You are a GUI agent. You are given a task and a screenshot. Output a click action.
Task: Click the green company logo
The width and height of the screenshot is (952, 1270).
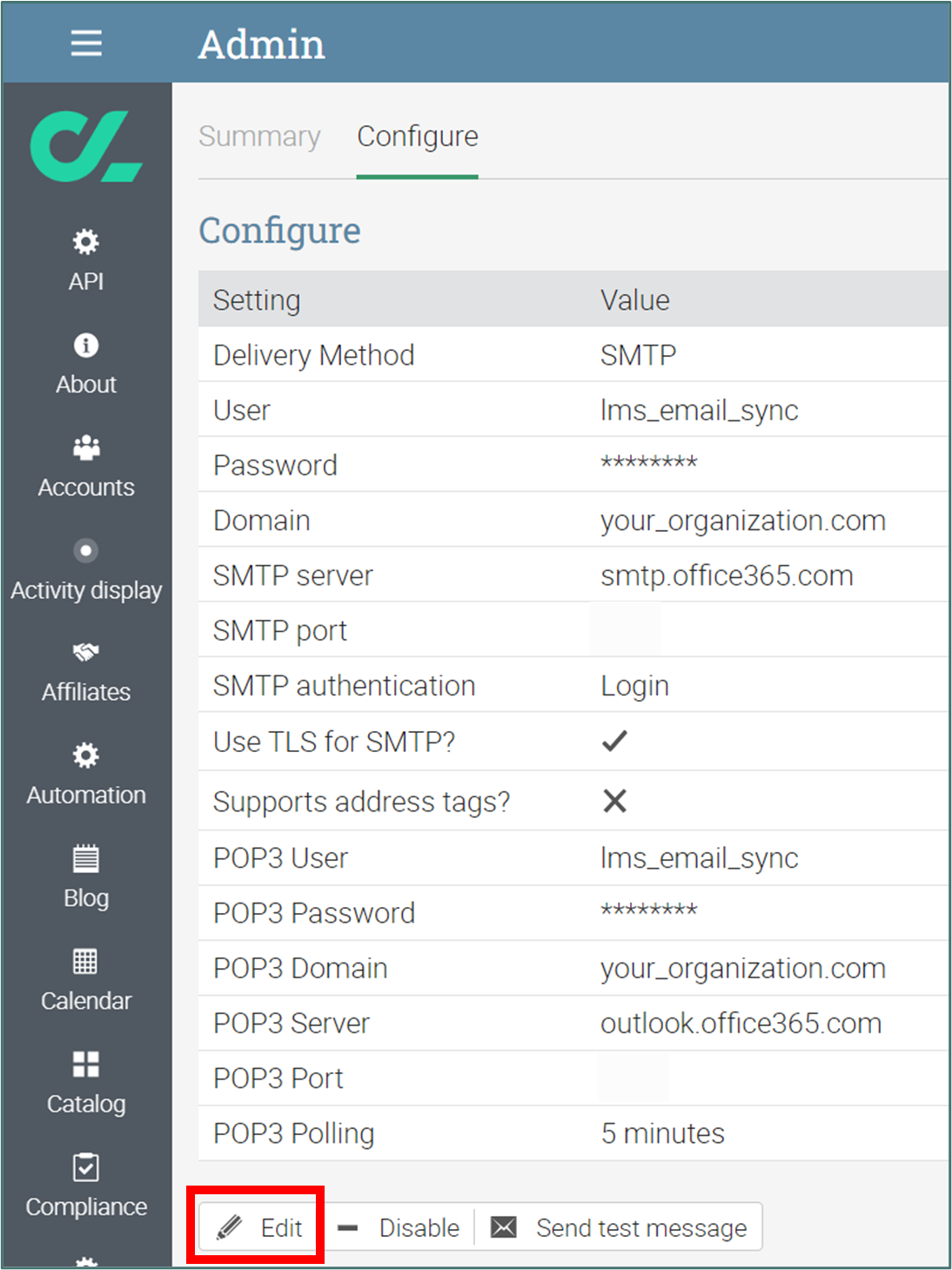coord(86,146)
